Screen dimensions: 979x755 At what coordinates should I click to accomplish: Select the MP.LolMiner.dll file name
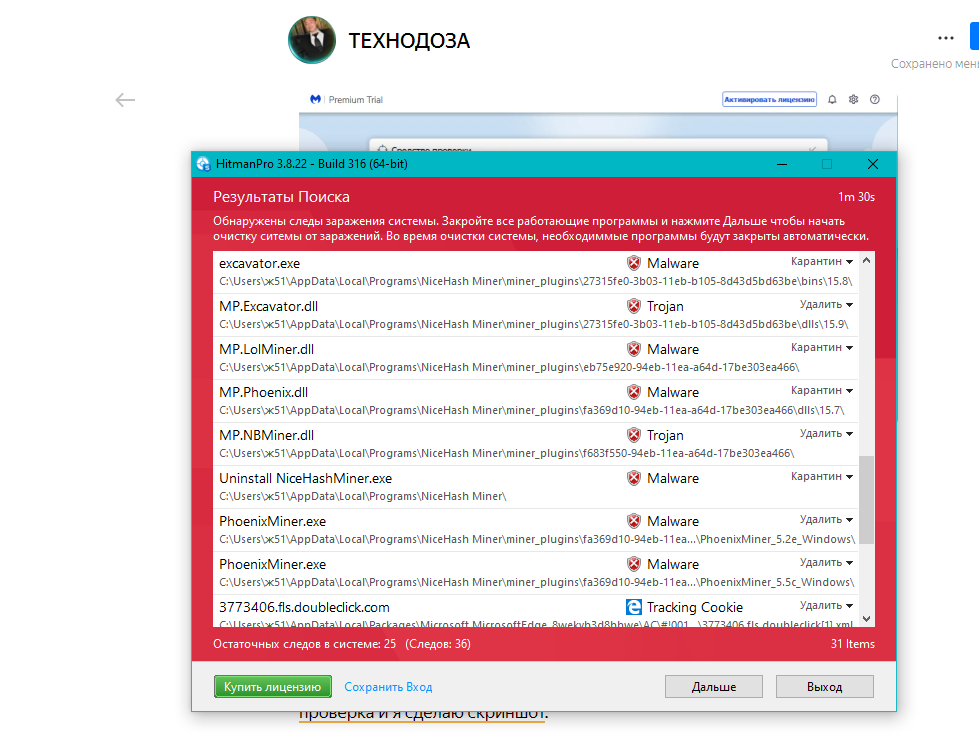pyautogui.click(x=267, y=349)
